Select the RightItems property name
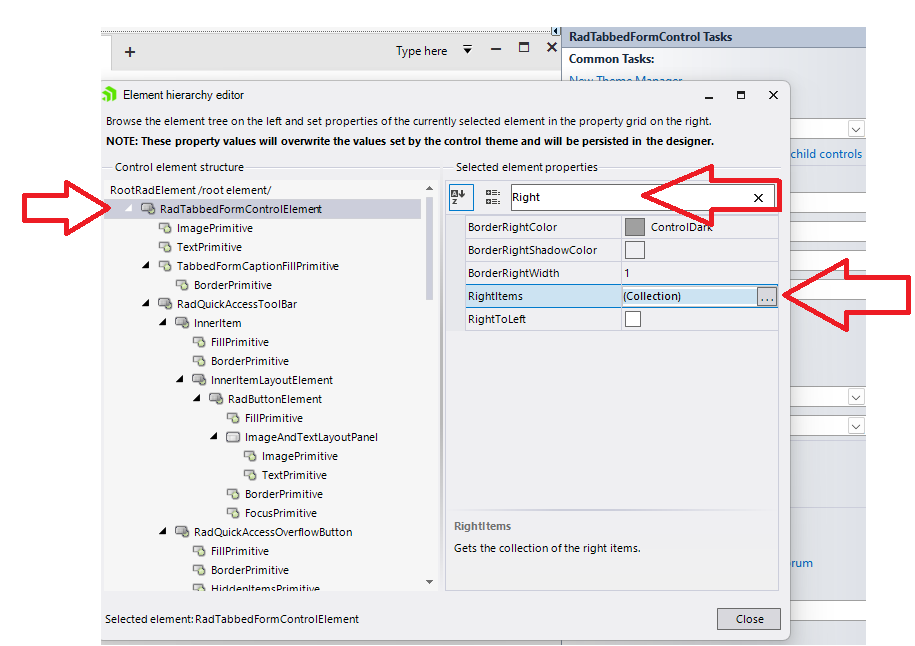Viewport: 915px width, 646px height. 495,296
